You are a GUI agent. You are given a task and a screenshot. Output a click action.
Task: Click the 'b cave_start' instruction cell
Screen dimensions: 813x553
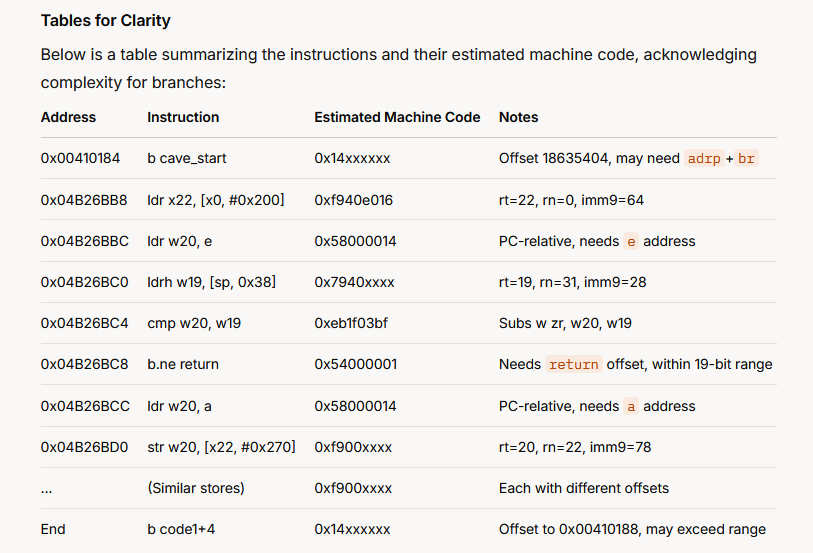(x=187, y=158)
